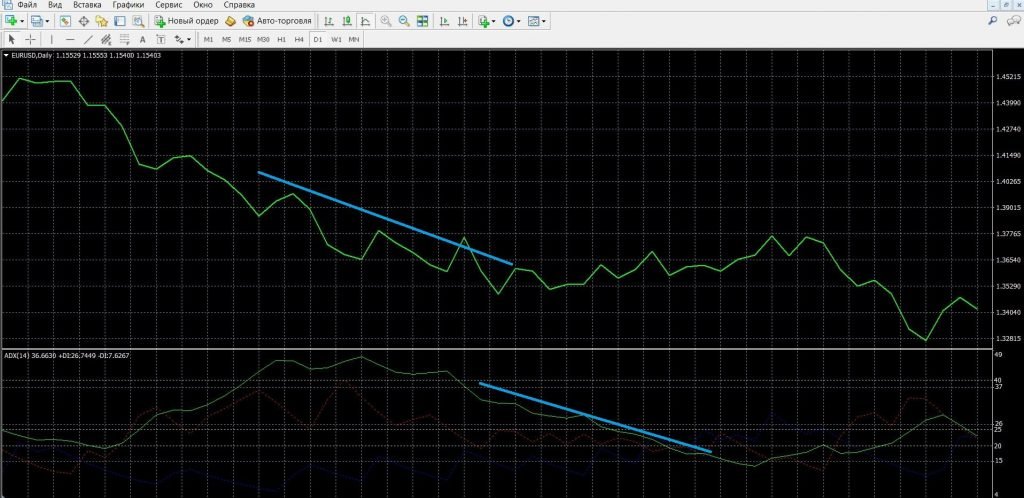
Task: Toggle the Авто-торговля auto-trading button
Action: (269, 20)
